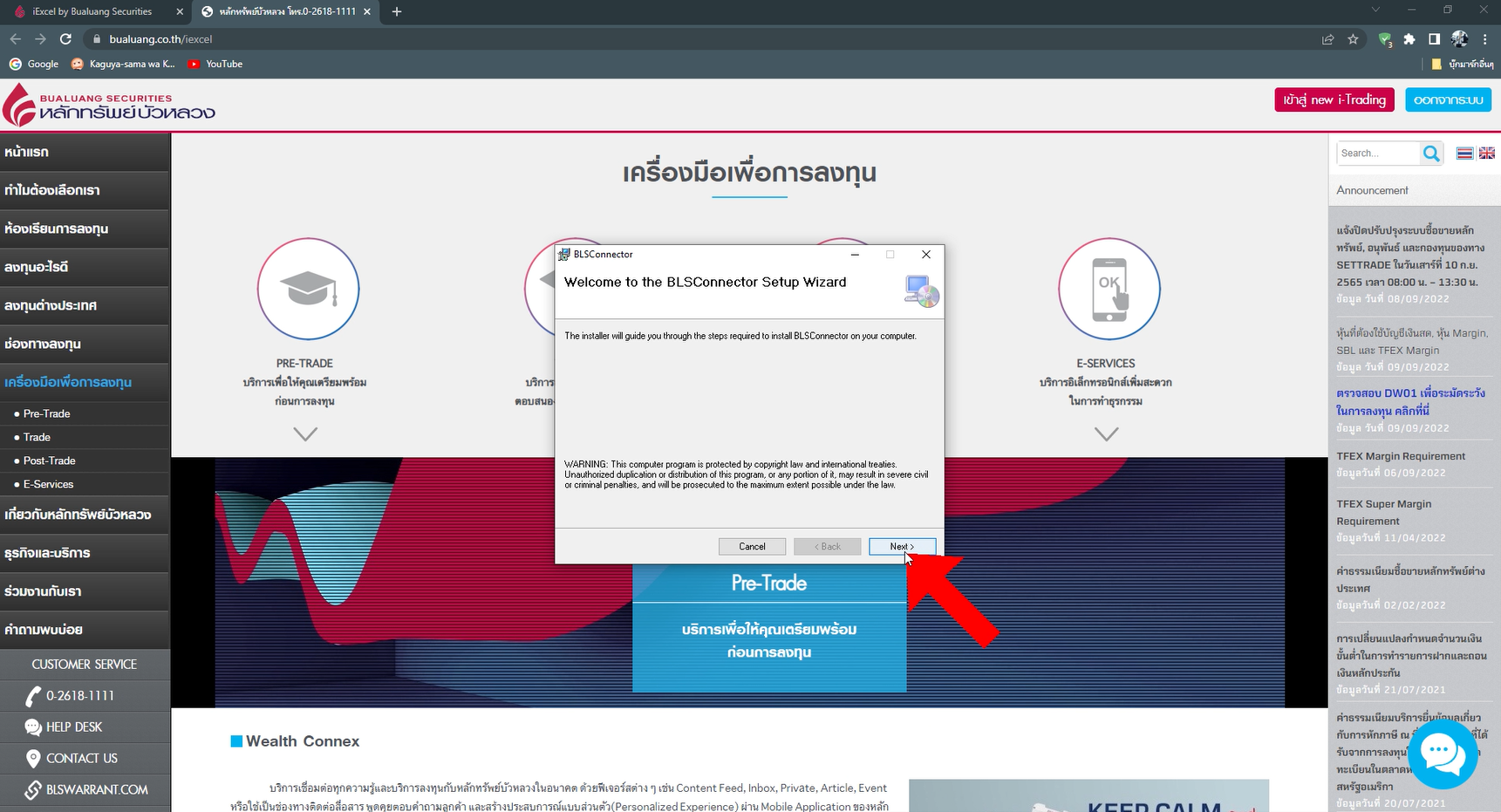Open the Kaguya-sama wa K... bookmark
The height and width of the screenshot is (812, 1501).
(x=123, y=64)
